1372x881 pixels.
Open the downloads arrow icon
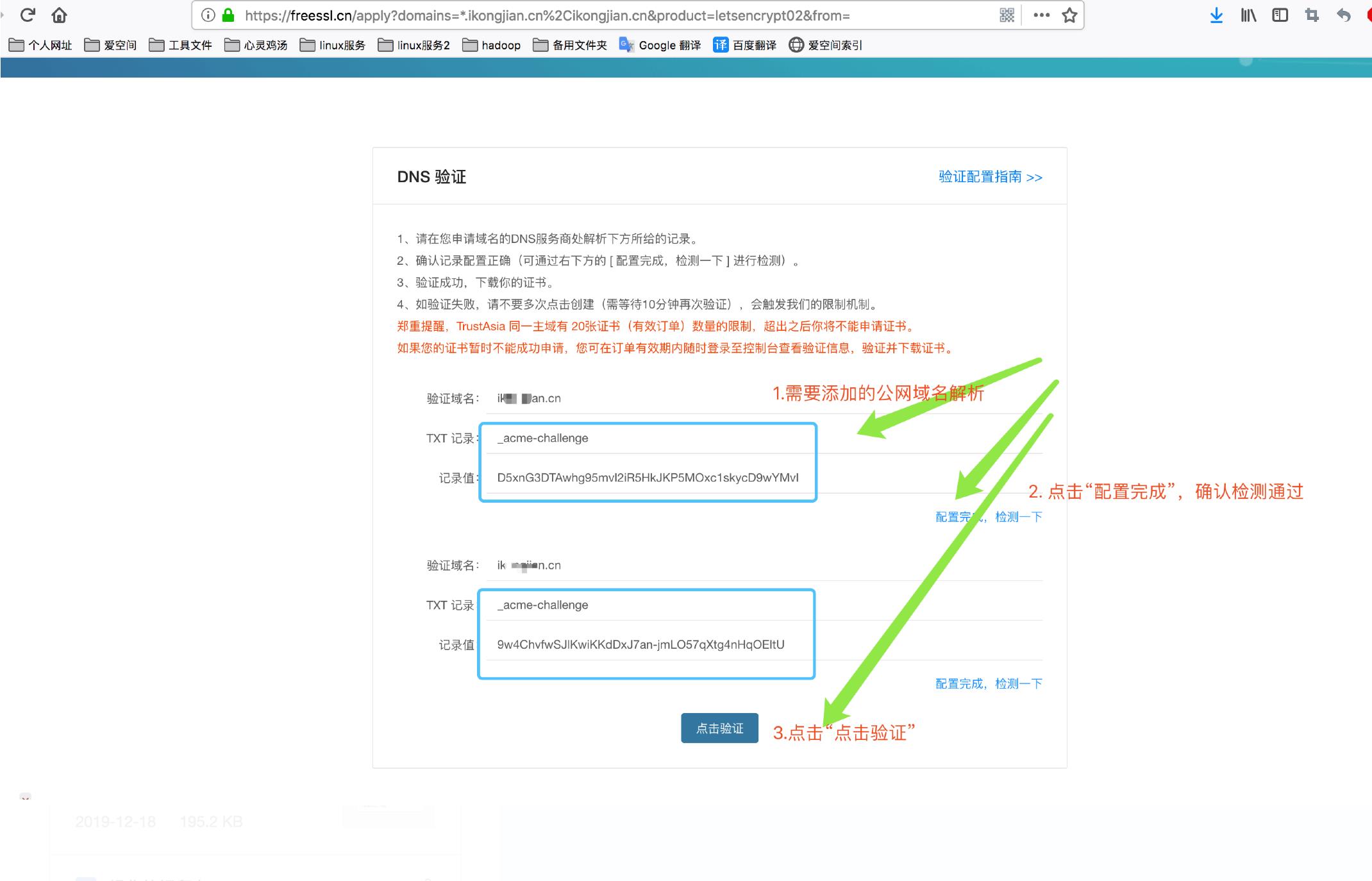(x=1216, y=15)
